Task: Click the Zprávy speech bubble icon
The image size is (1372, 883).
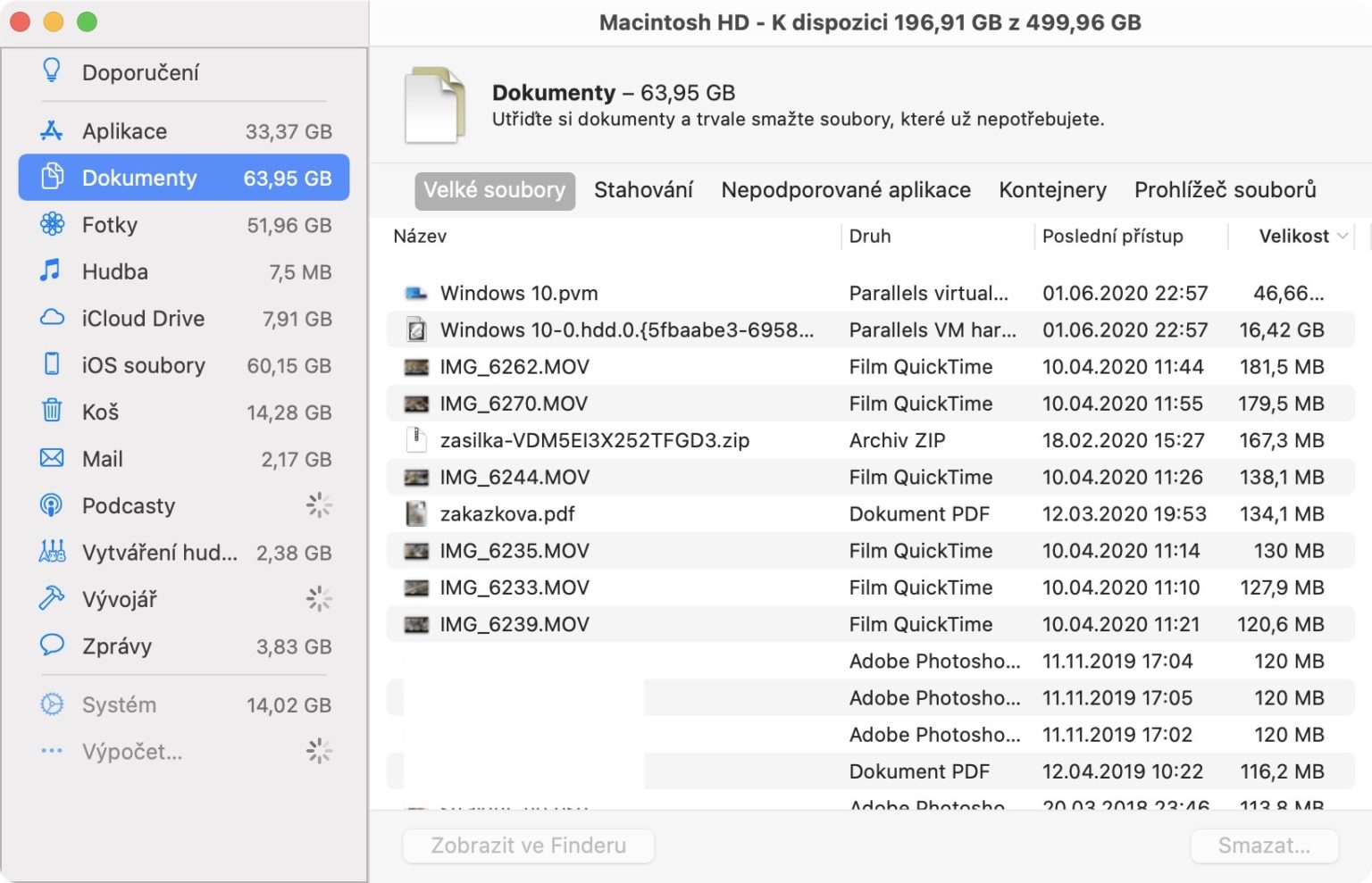Action: tap(52, 645)
